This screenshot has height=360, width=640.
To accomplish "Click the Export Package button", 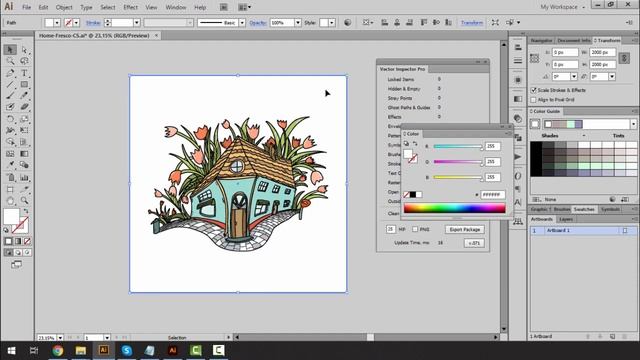I will click(x=464, y=229).
